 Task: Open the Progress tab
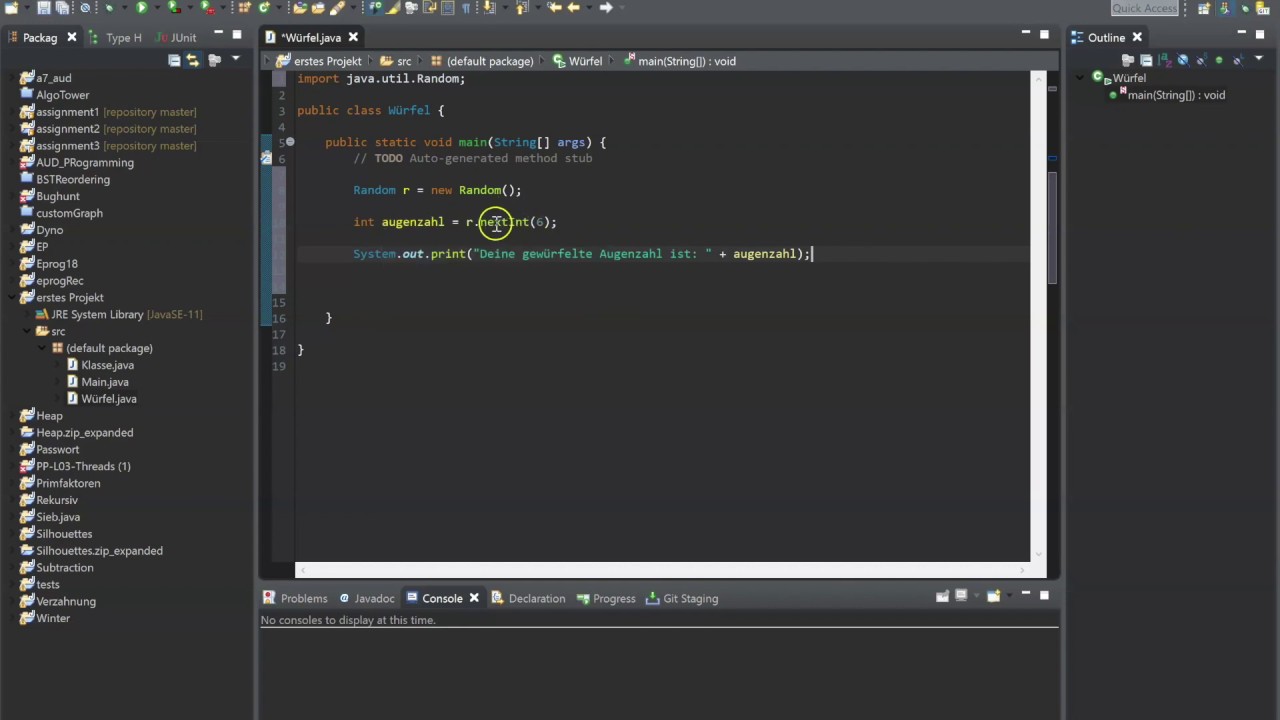[605, 598]
